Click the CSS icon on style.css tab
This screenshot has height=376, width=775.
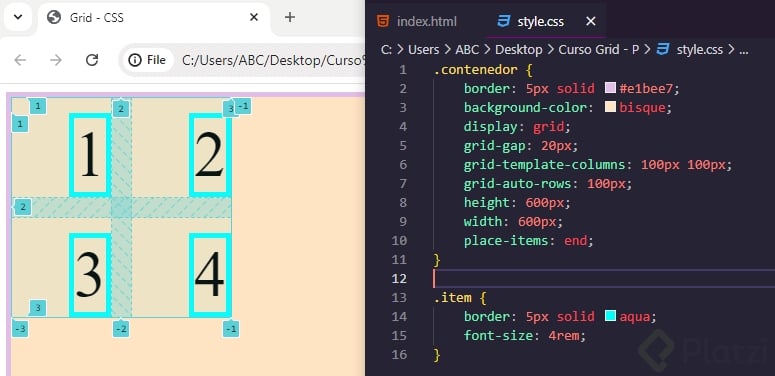pyautogui.click(x=504, y=21)
